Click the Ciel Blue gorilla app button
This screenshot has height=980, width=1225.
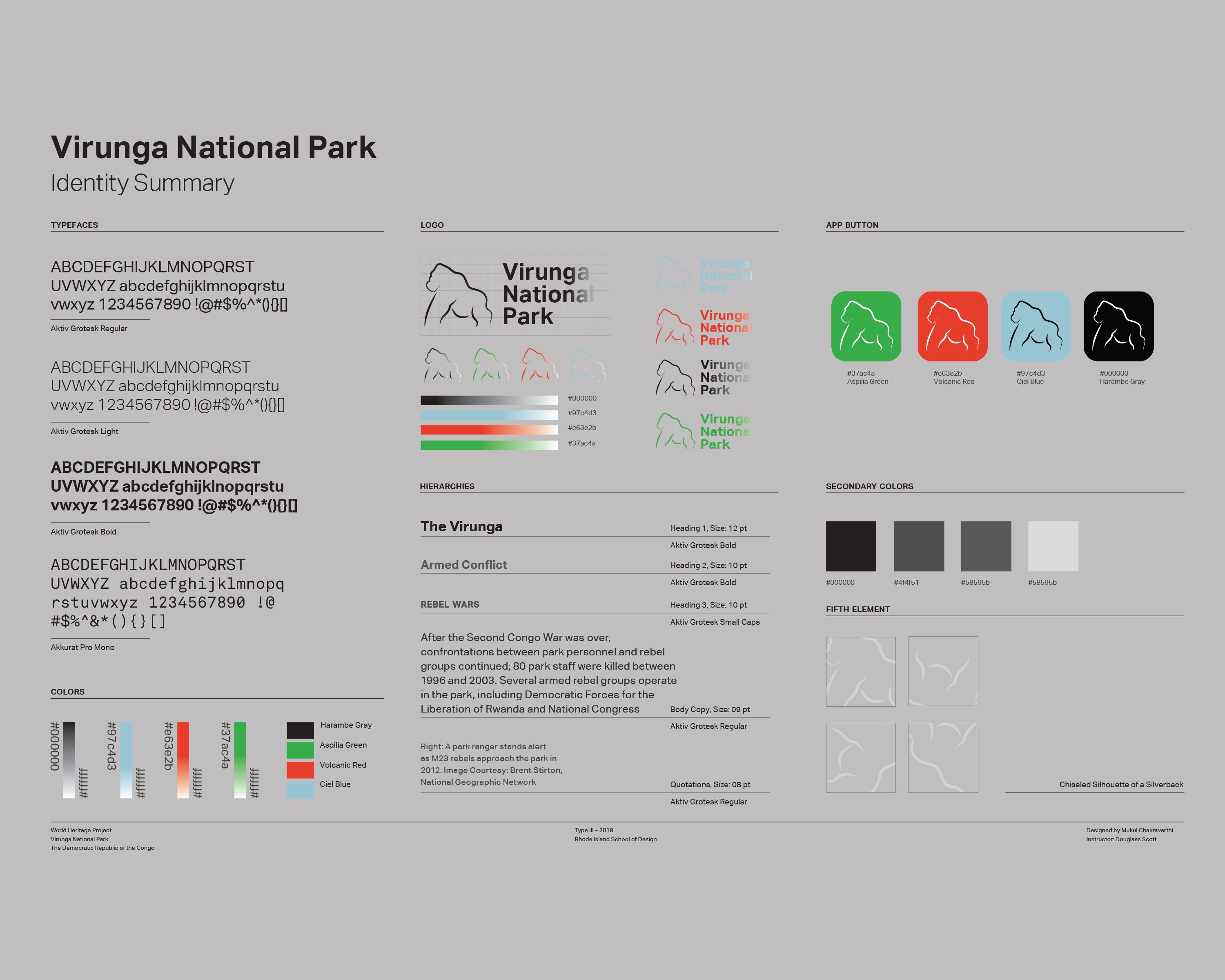1036,326
